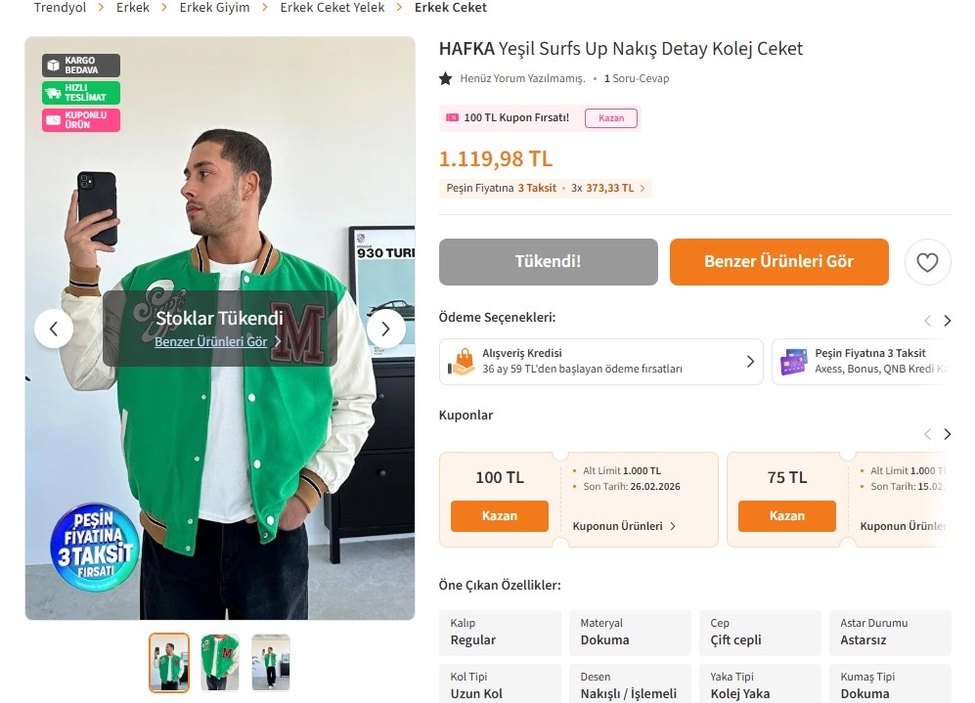The height and width of the screenshot is (703, 975).
Task: Claim the 100 TL coupon with Kazan
Action: [499, 516]
